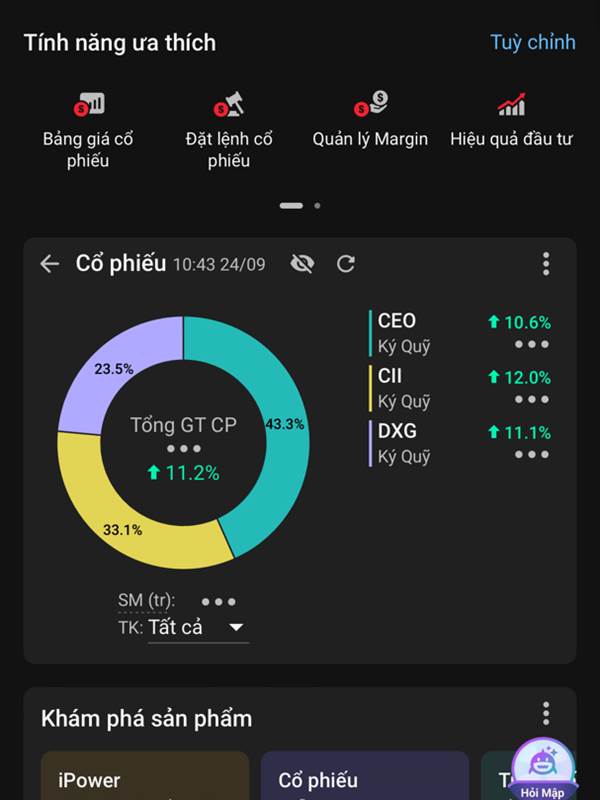600x800 pixels.
Task: Open Cổ phiếu card three-dot menu
Action: 546,264
